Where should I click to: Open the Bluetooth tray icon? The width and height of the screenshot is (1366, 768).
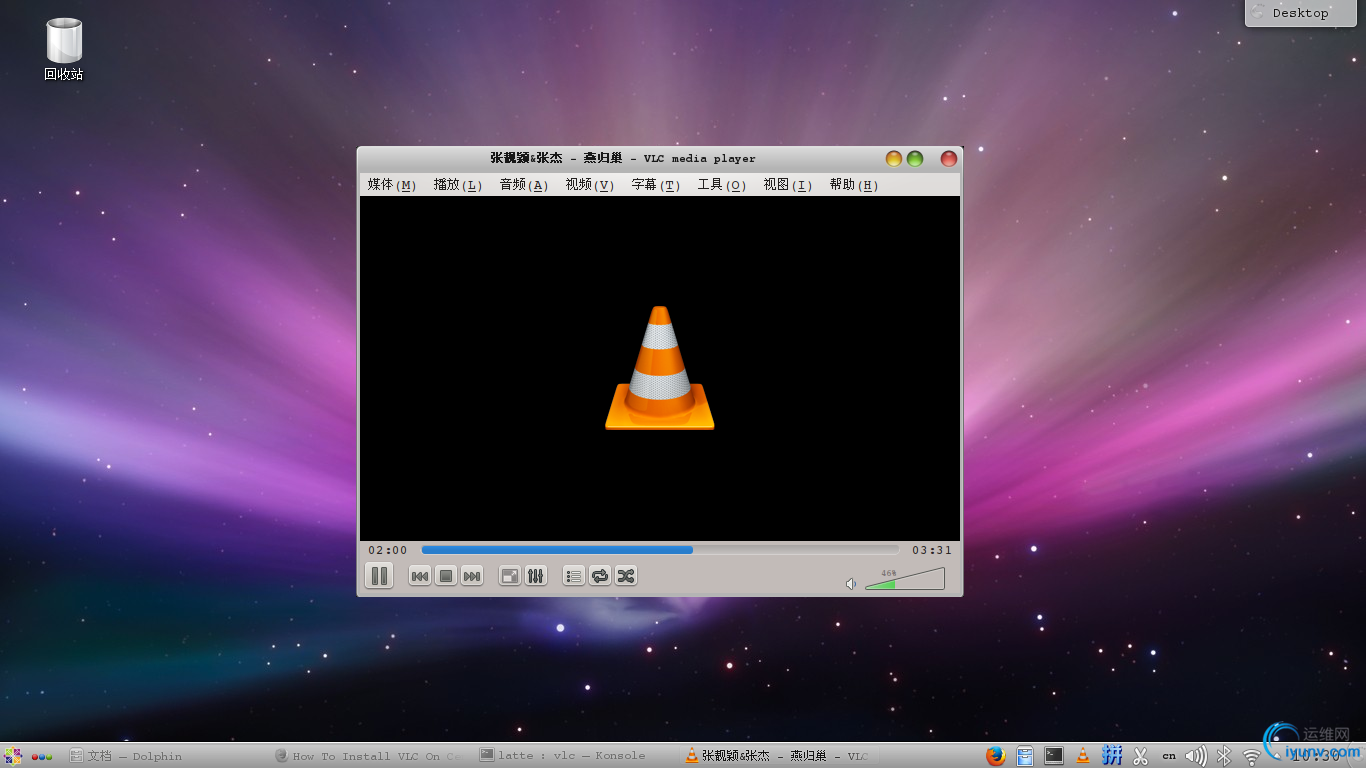[1224, 756]
